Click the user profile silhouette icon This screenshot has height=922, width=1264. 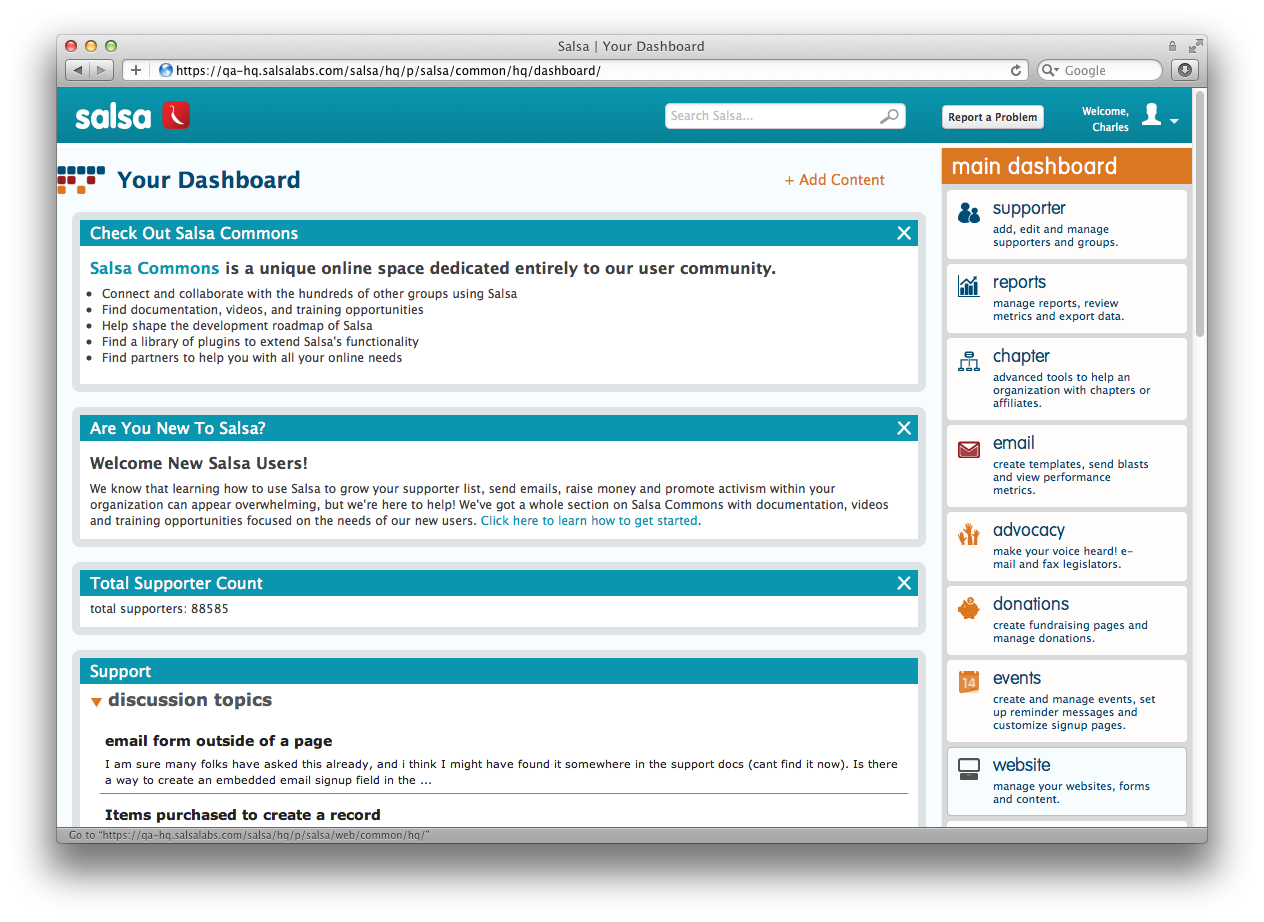pos(1151,114)
